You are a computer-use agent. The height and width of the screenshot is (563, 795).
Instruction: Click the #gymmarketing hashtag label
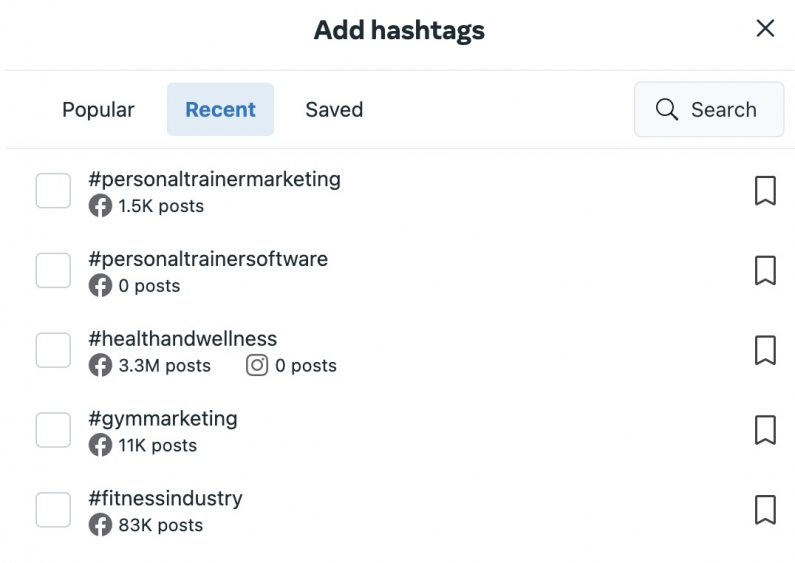tap(163, 418)
